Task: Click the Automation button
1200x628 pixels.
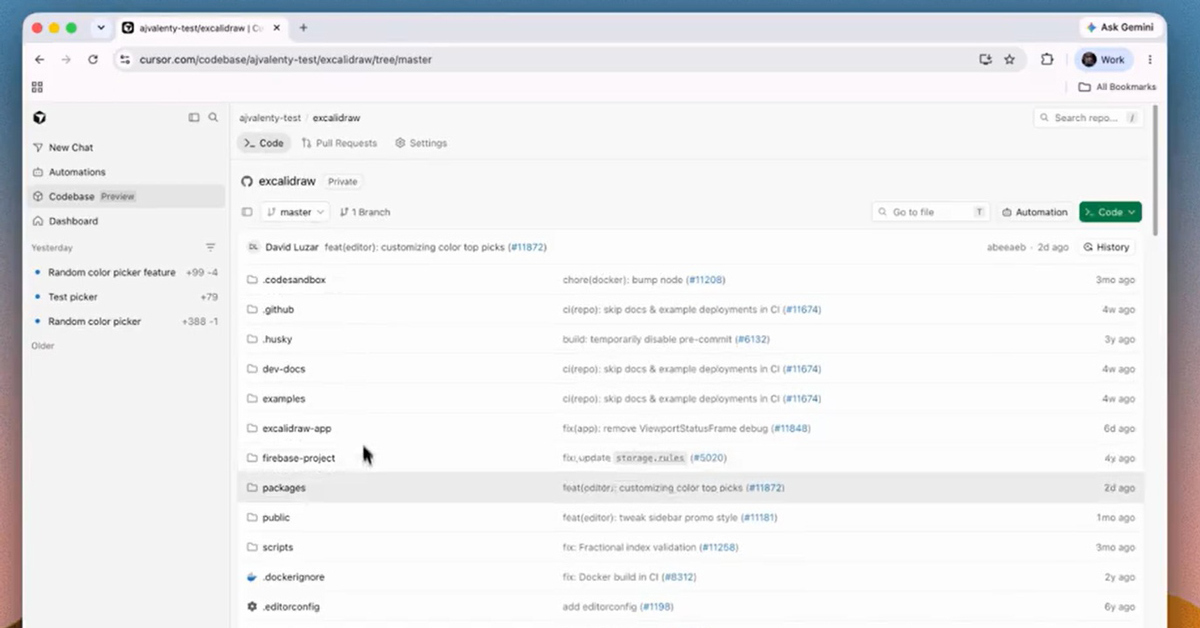Action: pyautogui.click(x=1034, y=212)
